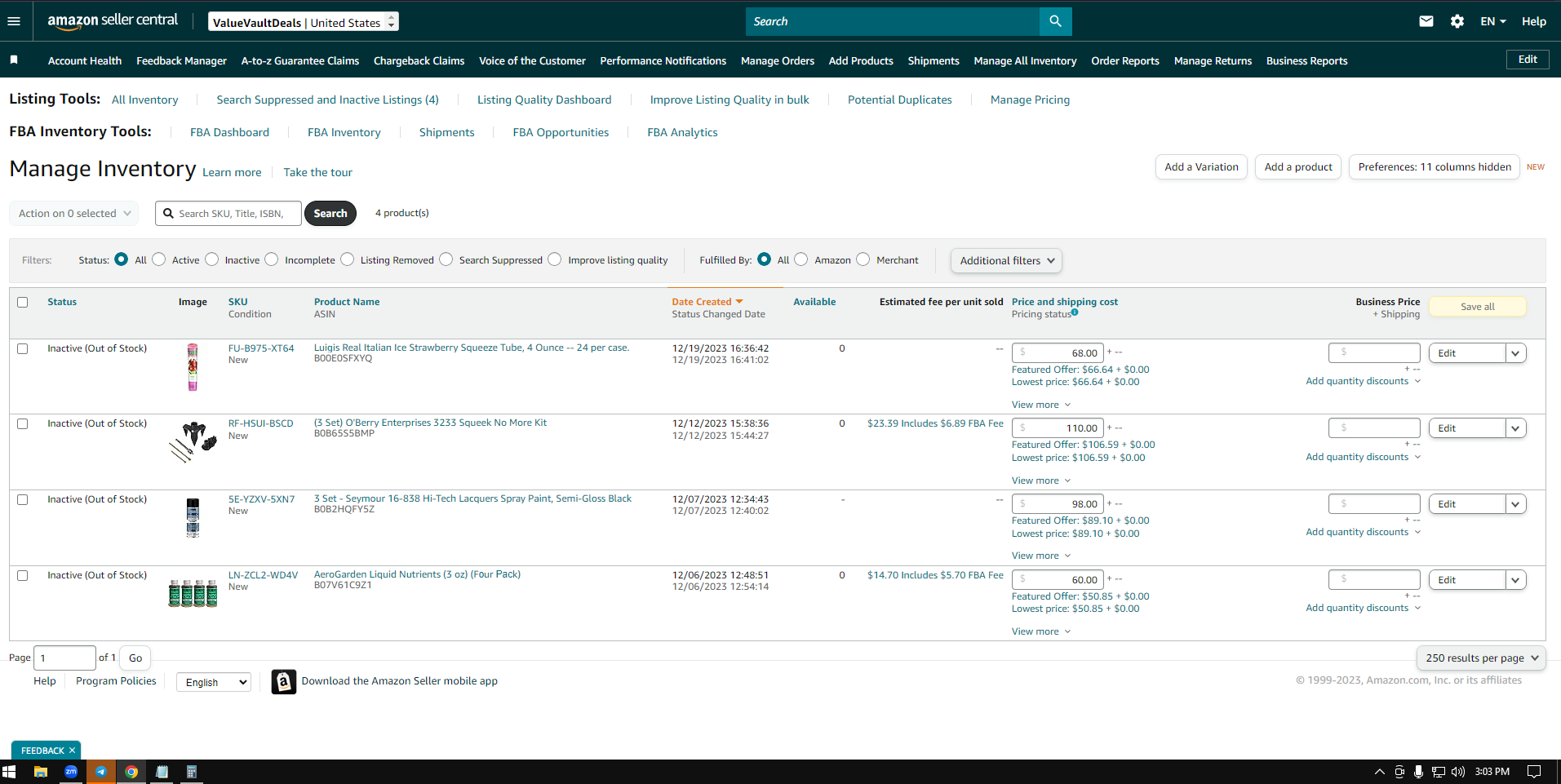Viewport: 1561px width, 784px height.
Task: Click the volume speaker tray icon
Action: pos(1457,772)
